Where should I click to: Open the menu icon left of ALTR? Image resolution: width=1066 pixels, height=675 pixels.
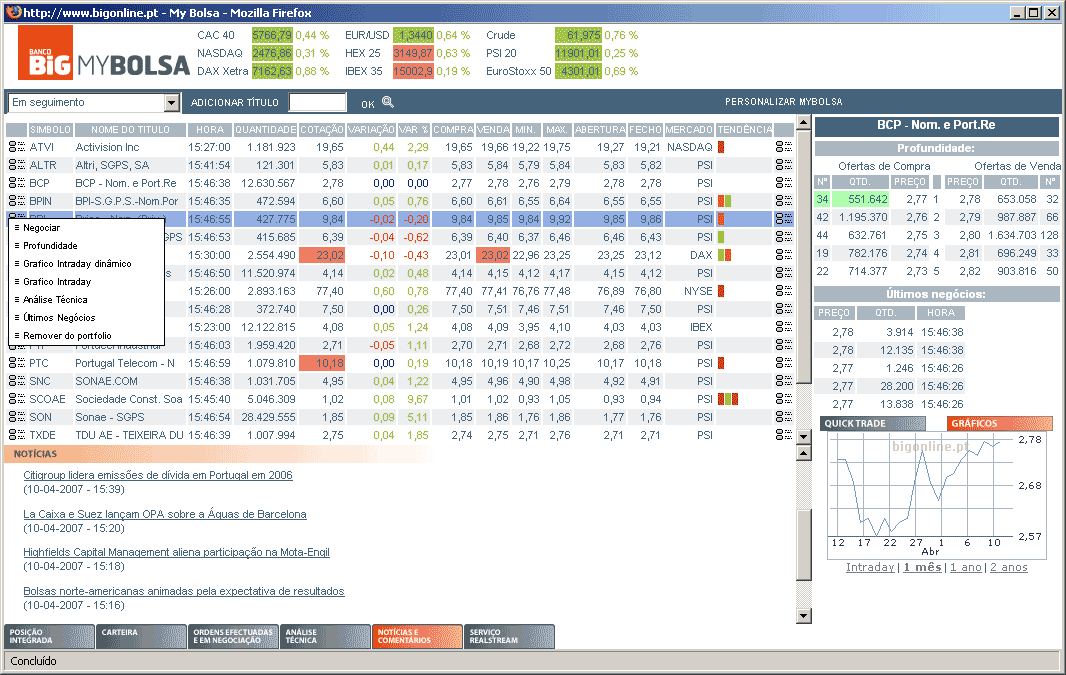click(x=16, y=165)
